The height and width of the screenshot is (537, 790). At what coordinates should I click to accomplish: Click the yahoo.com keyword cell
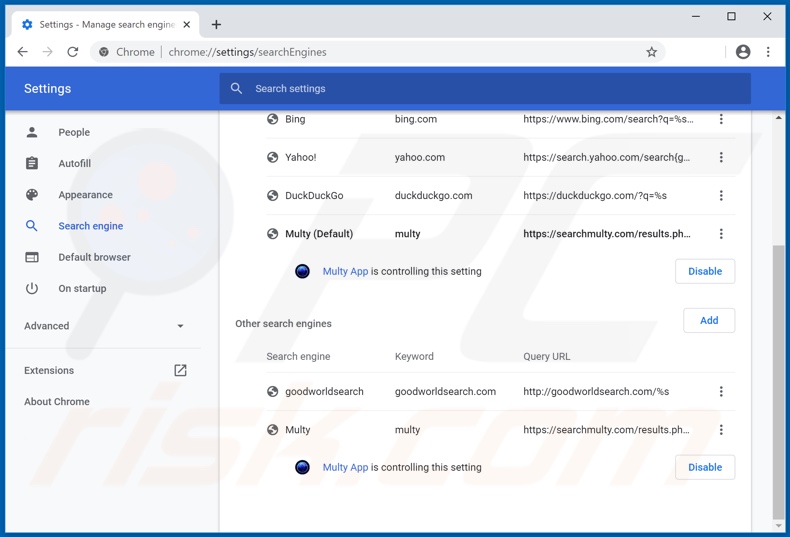point(420,157)
